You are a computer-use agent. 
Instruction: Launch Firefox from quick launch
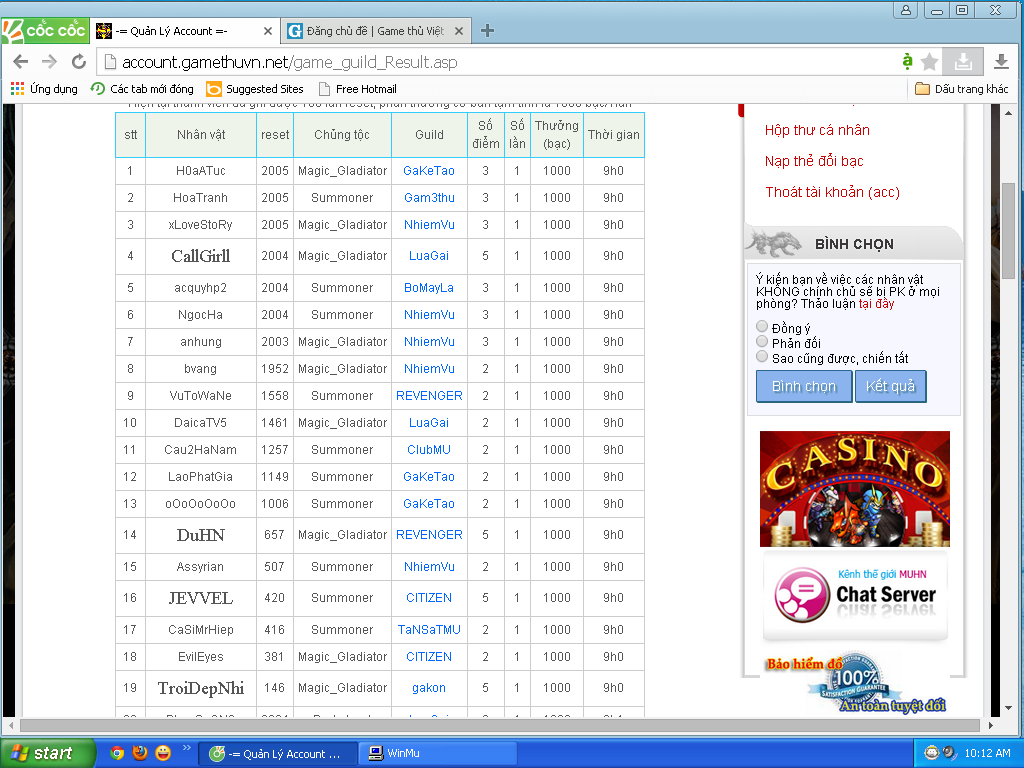[140, 753]
